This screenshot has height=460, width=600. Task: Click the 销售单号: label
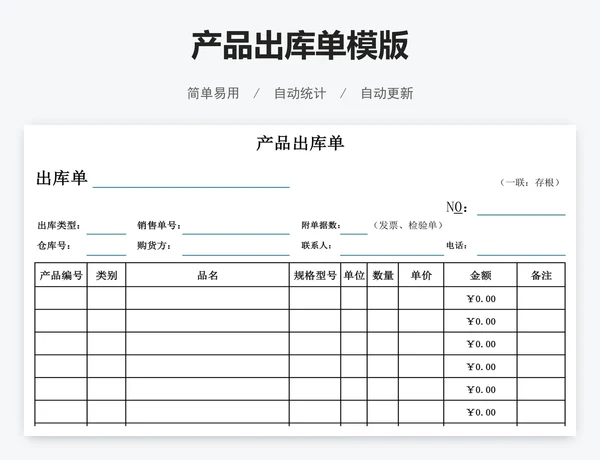(159, 225)
